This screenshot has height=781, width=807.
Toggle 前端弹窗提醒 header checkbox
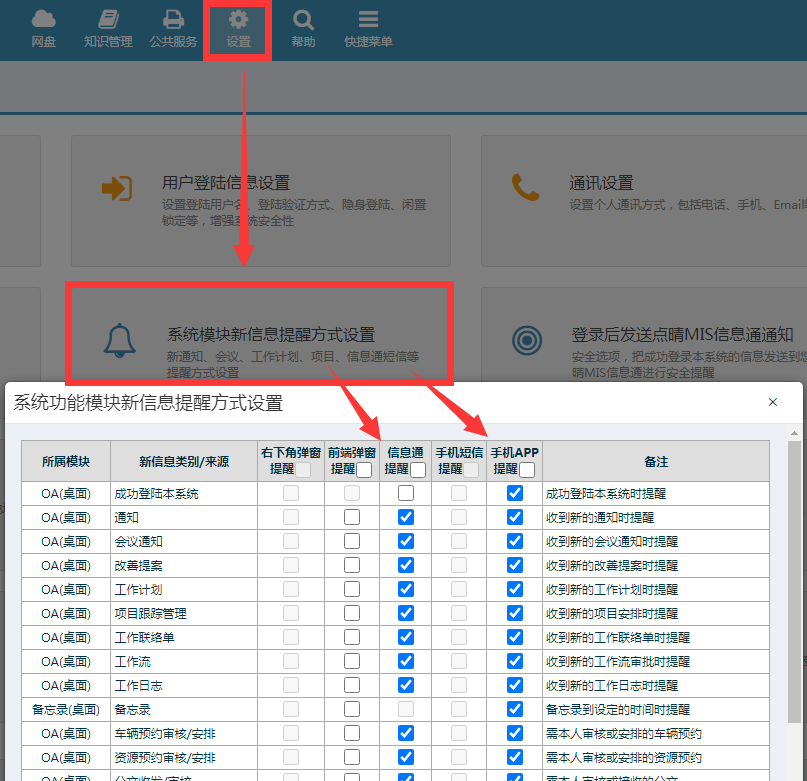(364, 469)
